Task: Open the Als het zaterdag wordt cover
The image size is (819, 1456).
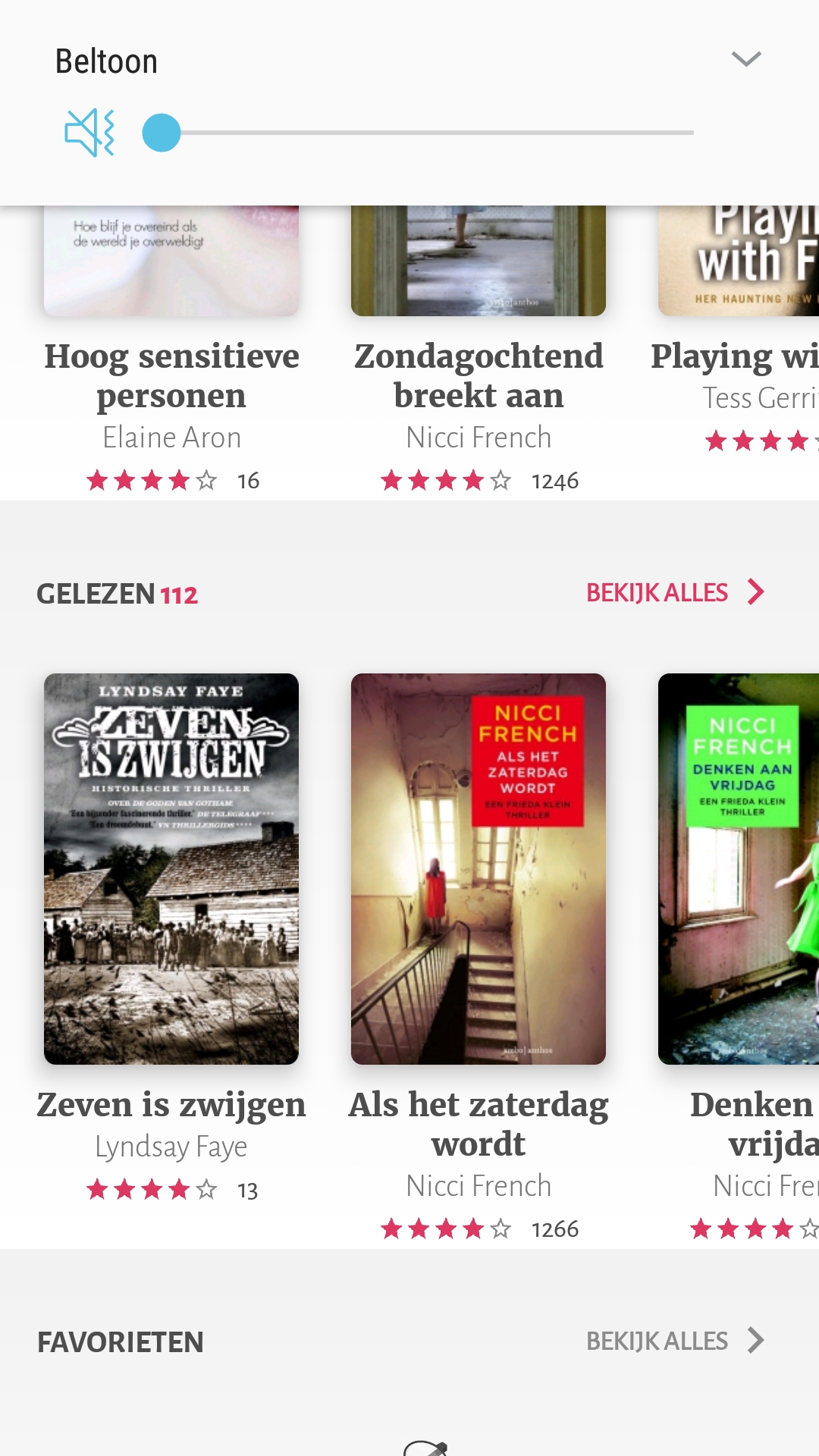Action: point(479,869)
